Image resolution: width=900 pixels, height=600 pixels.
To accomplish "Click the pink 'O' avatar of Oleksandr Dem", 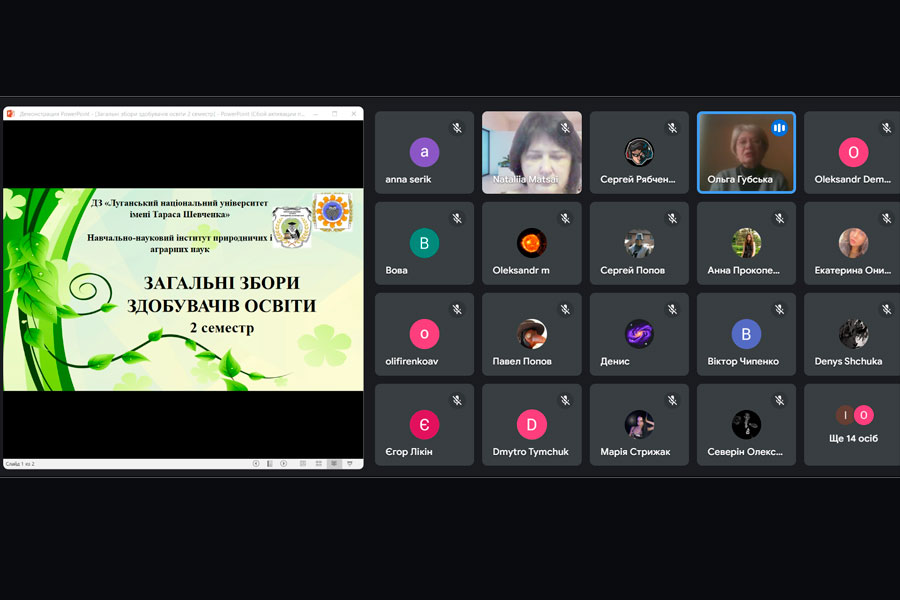I will [x=854, y=152].
